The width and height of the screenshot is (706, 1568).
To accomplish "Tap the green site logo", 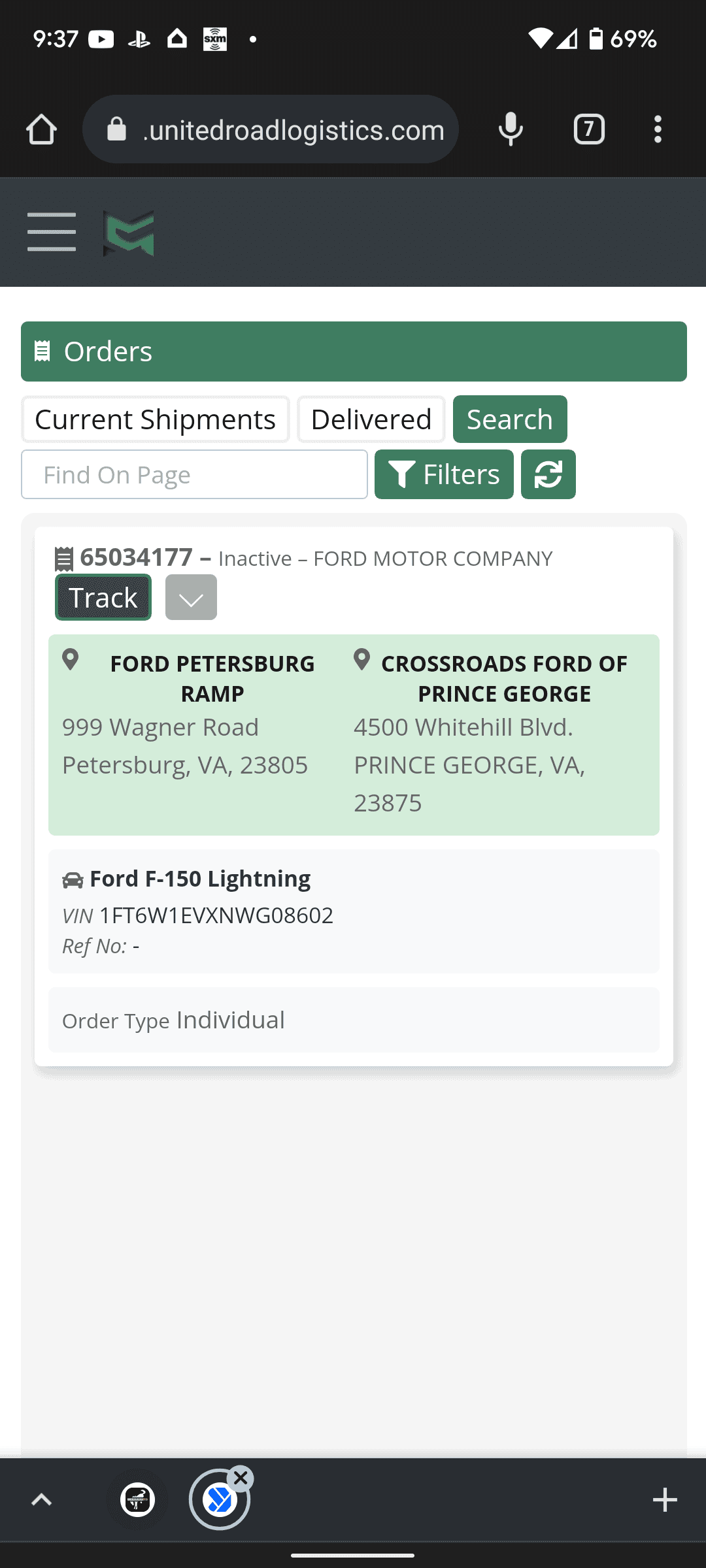I will click(x=129, y=233).
